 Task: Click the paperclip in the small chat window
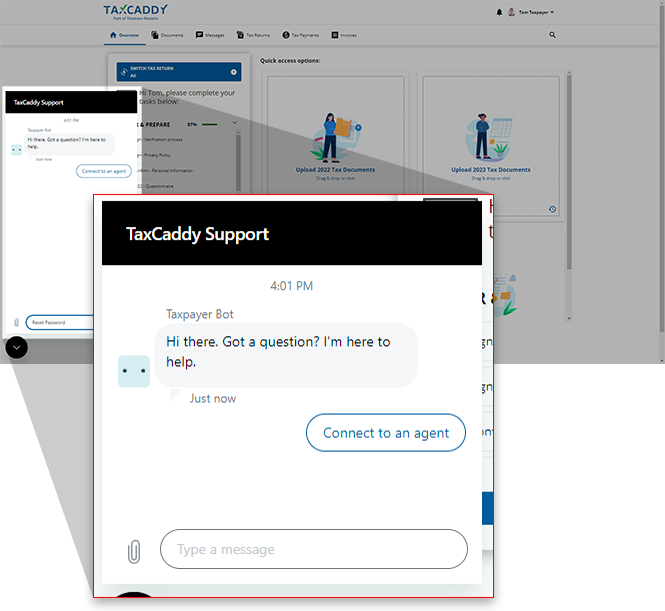[x=17, y=323]
